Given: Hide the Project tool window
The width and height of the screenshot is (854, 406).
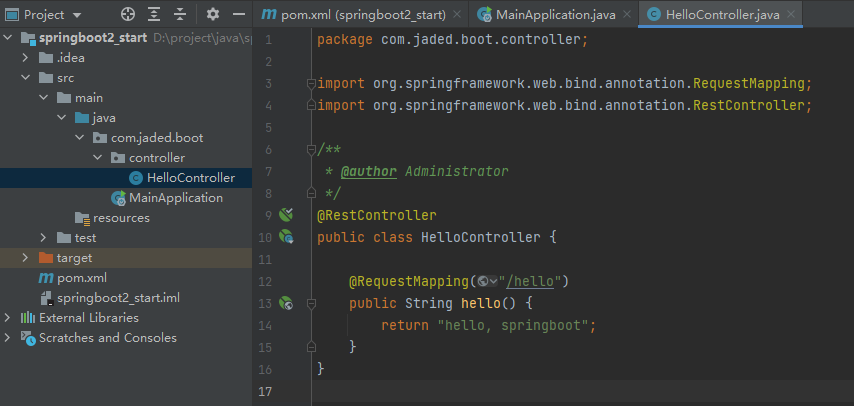Looking at the screenshot, I should tap(238, 15).
